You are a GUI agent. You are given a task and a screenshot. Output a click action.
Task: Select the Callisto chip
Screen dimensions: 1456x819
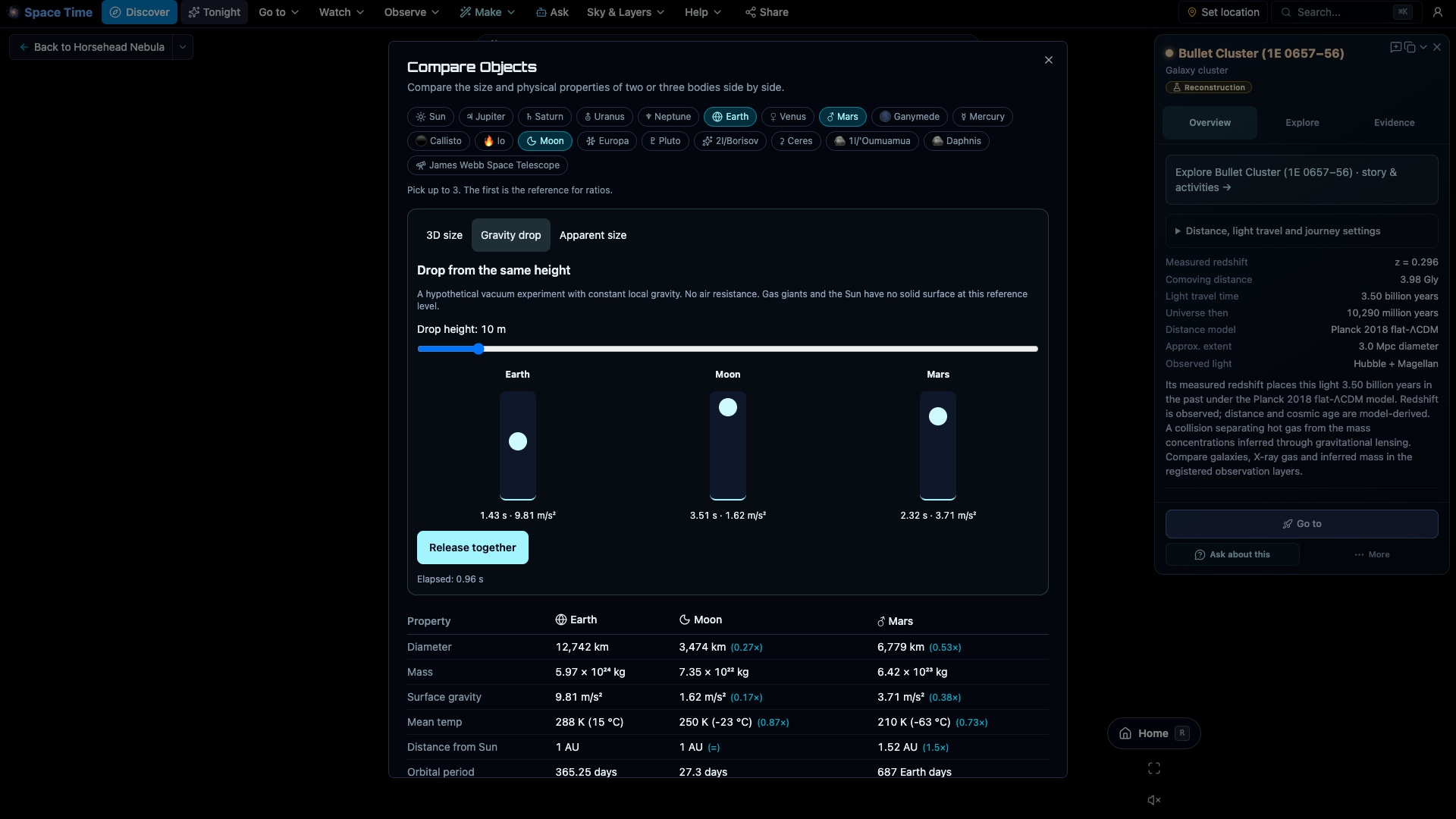[x=438, y=141]
